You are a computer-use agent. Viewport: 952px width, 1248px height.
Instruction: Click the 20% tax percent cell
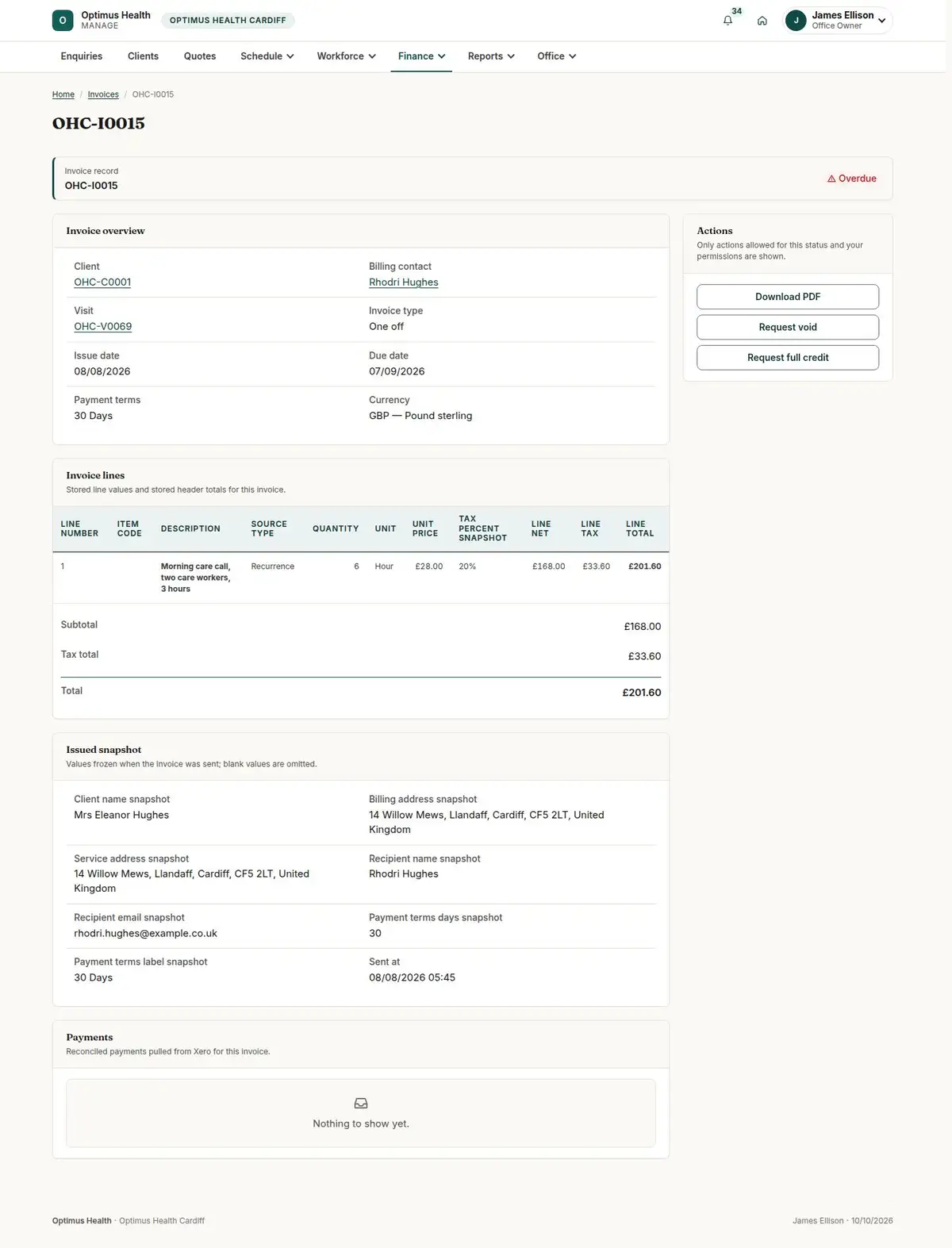pos(467,566)
